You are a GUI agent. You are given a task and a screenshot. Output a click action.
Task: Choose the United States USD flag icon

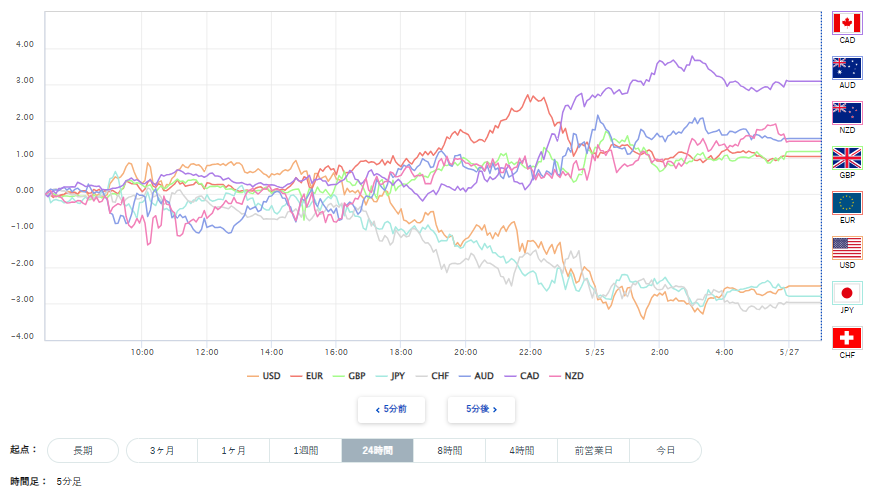tap(847, 248)
